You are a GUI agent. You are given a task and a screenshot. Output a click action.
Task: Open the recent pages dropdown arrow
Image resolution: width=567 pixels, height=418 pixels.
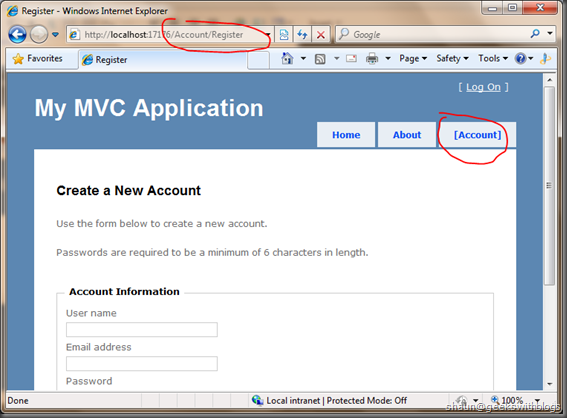tap(55, 35)
